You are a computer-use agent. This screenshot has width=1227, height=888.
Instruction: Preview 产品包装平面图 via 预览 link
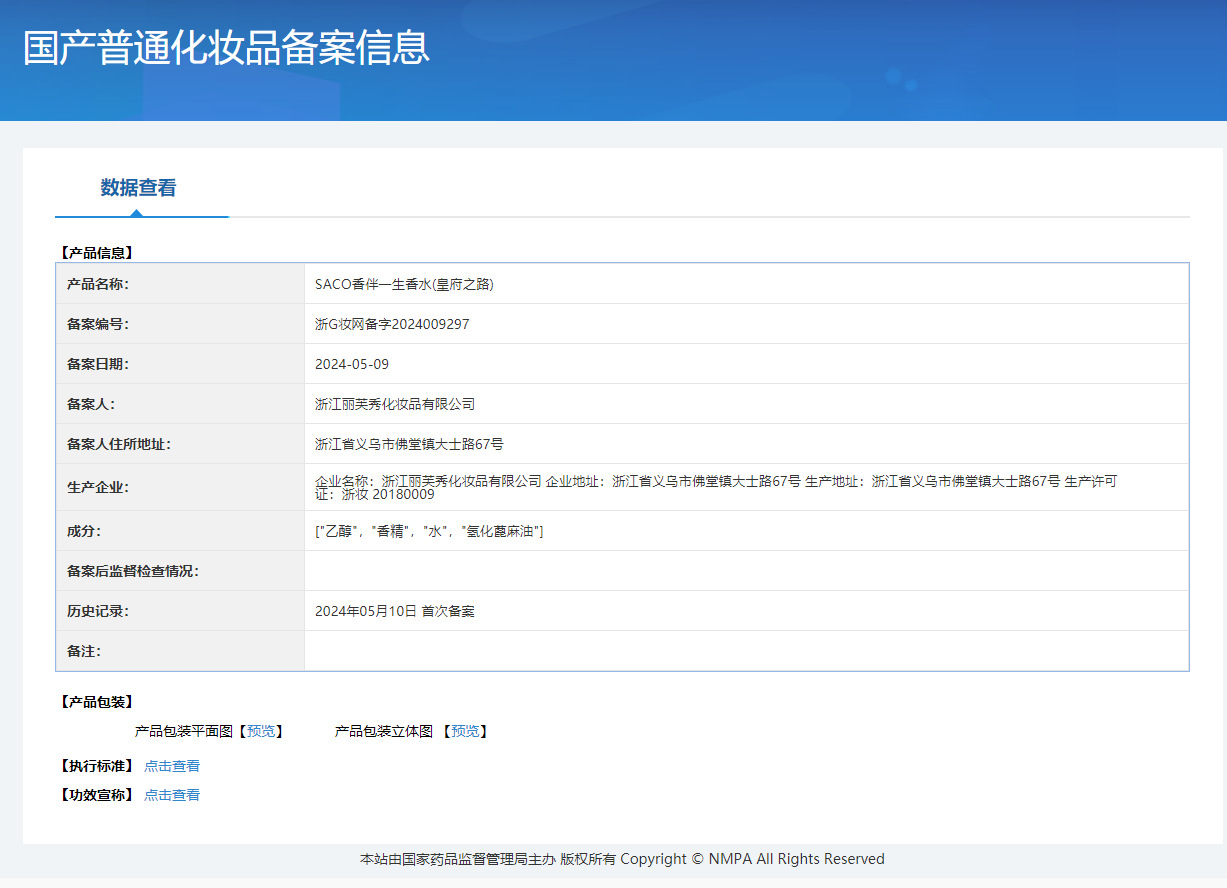[261, 731]
